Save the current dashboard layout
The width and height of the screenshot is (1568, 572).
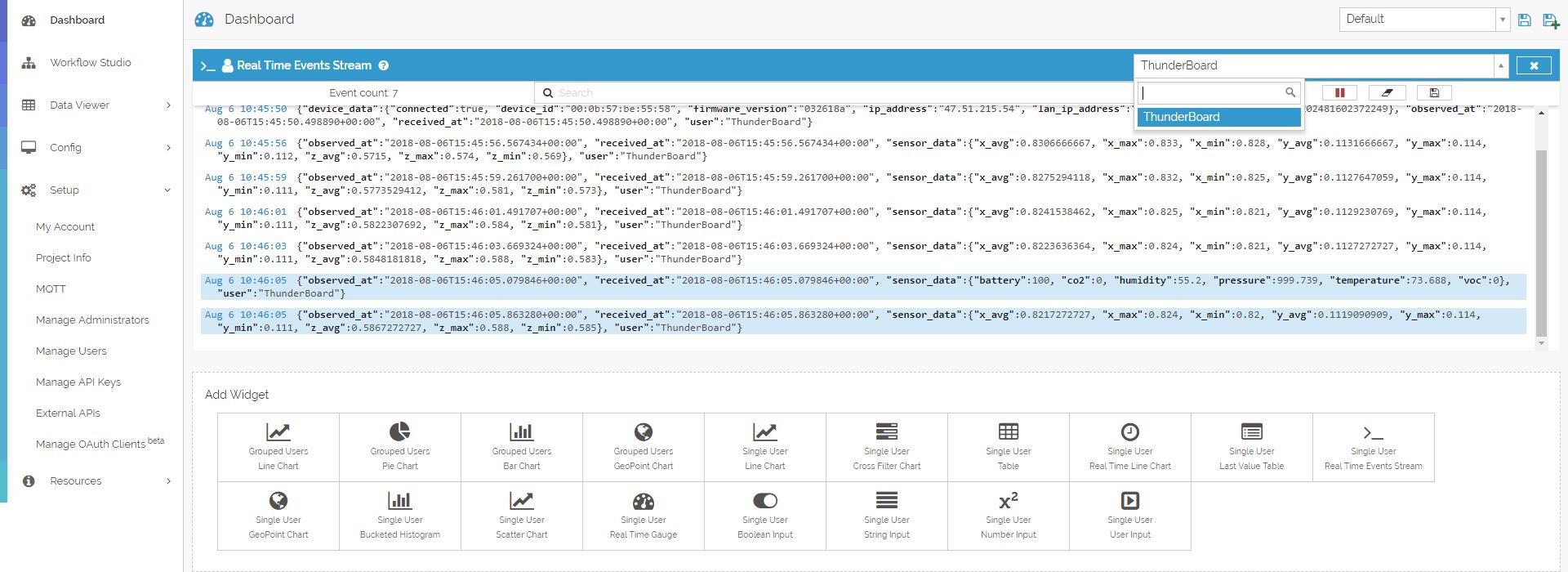click(x=1524, y=20)
